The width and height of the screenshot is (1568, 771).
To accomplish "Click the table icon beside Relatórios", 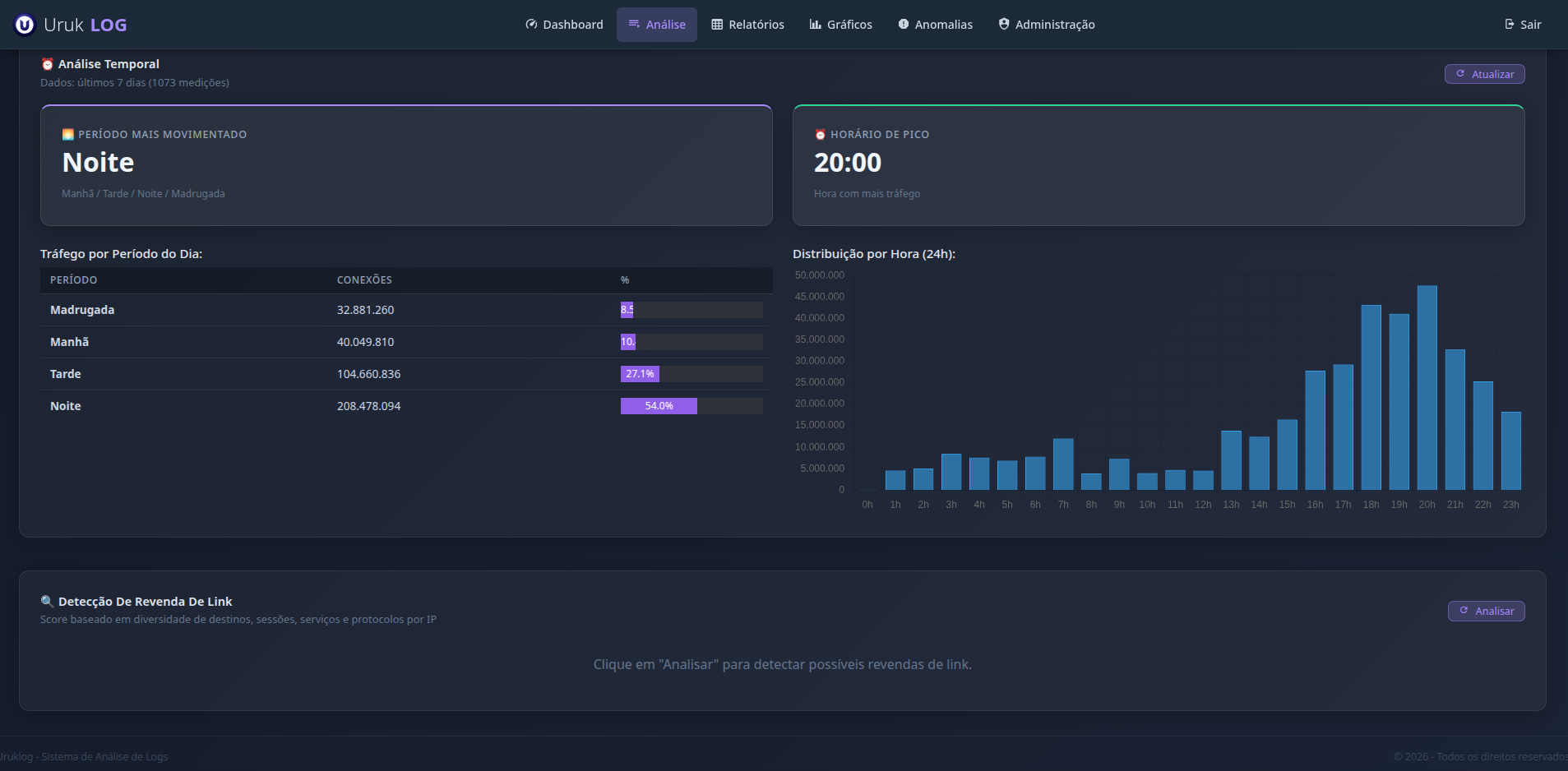I will coord(717,25).
